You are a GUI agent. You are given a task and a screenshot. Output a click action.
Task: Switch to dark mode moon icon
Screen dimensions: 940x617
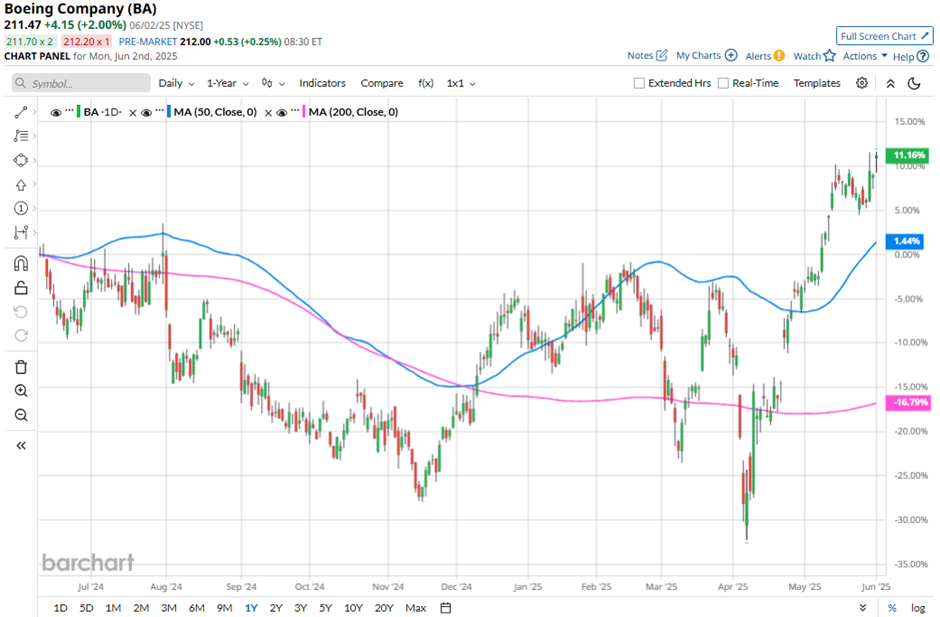point(914,83)
